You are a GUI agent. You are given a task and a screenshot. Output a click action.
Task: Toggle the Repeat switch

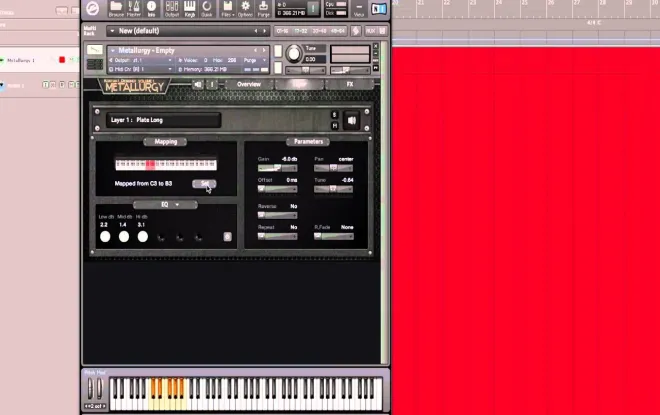click(277, 236)
